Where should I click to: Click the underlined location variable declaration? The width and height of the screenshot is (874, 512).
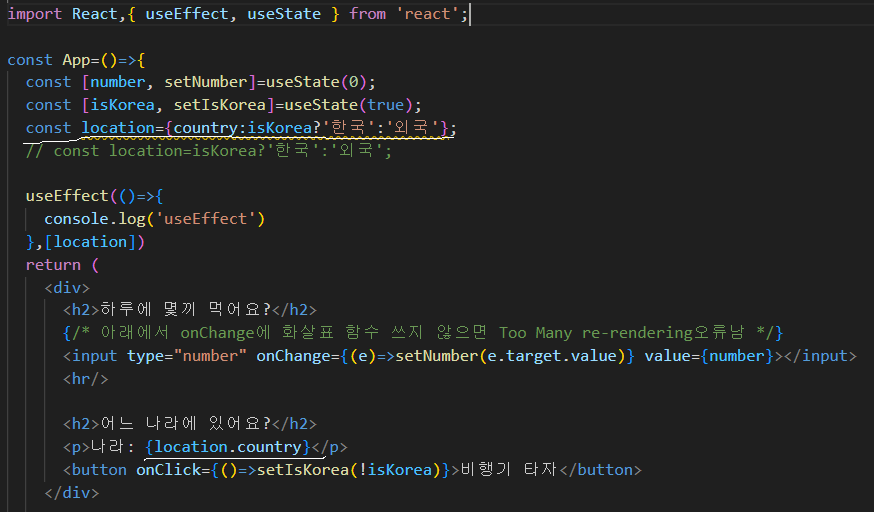[118, 128]
